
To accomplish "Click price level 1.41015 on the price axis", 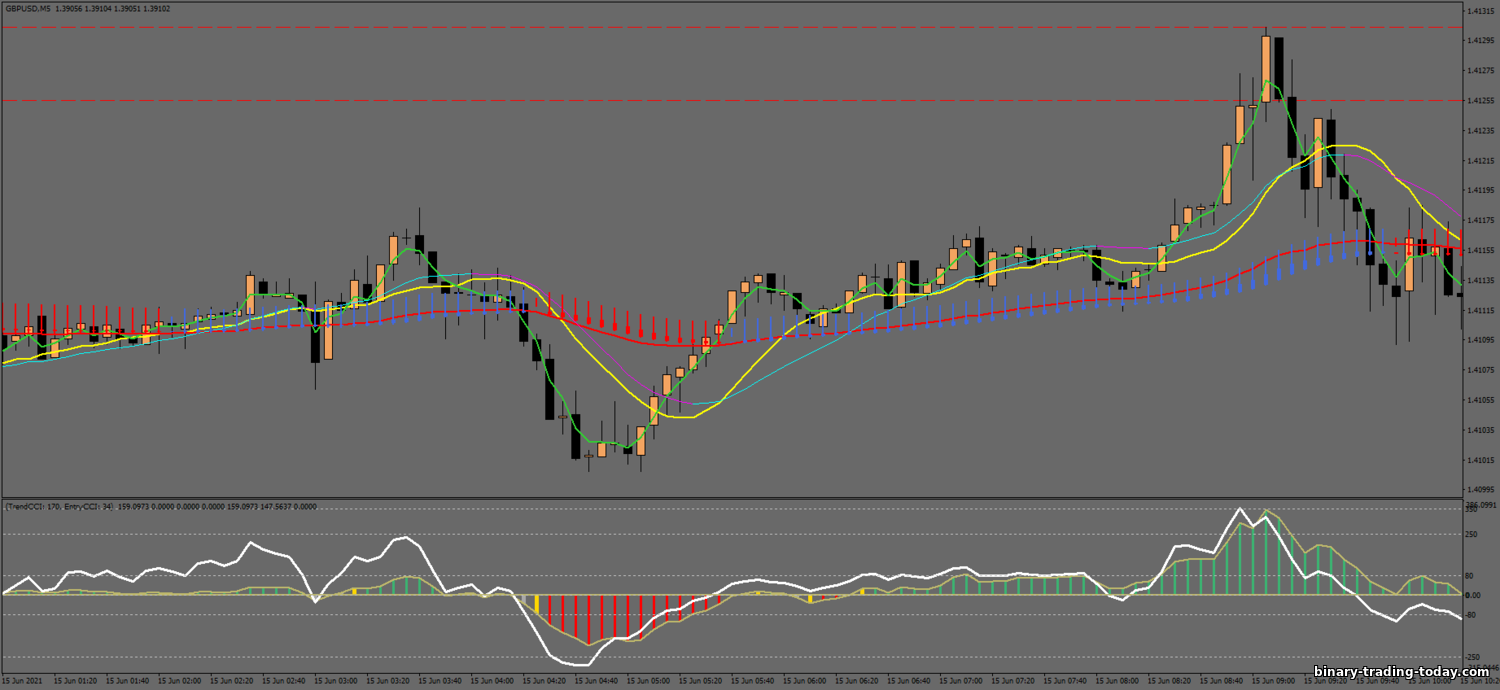I will click(x=1480, y=460).
